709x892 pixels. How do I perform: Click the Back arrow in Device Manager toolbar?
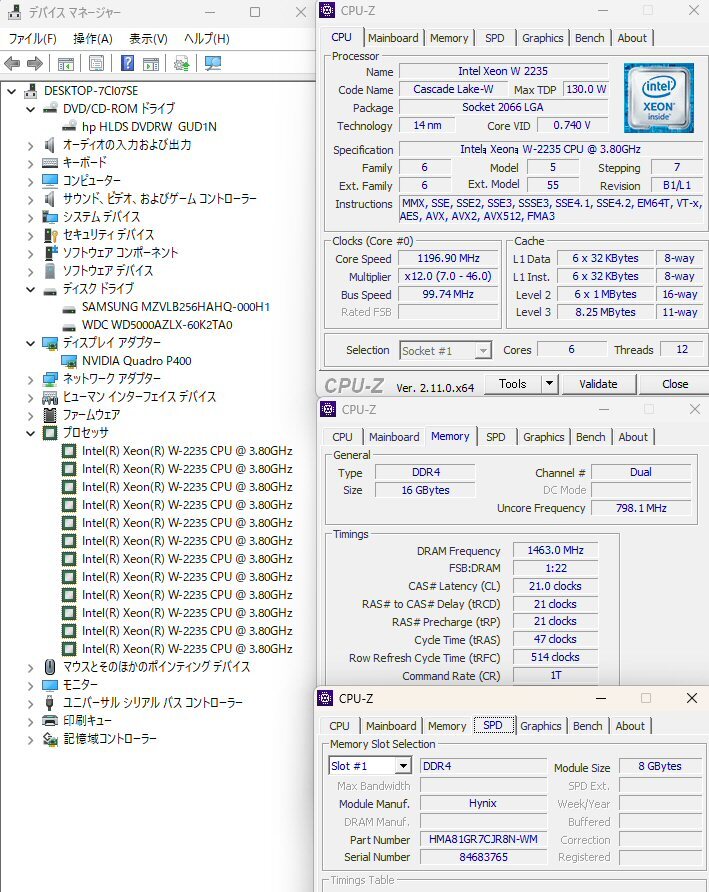pyautogui.click(x=12, y=64)
